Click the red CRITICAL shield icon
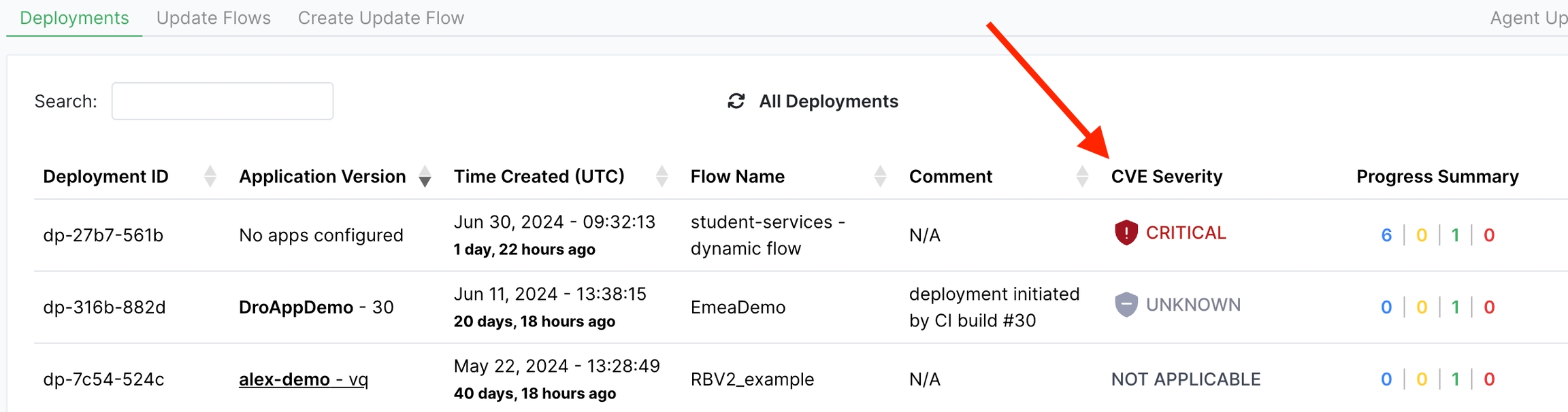This screenshot has width=1568, height=412. [x=1126, y=233]
